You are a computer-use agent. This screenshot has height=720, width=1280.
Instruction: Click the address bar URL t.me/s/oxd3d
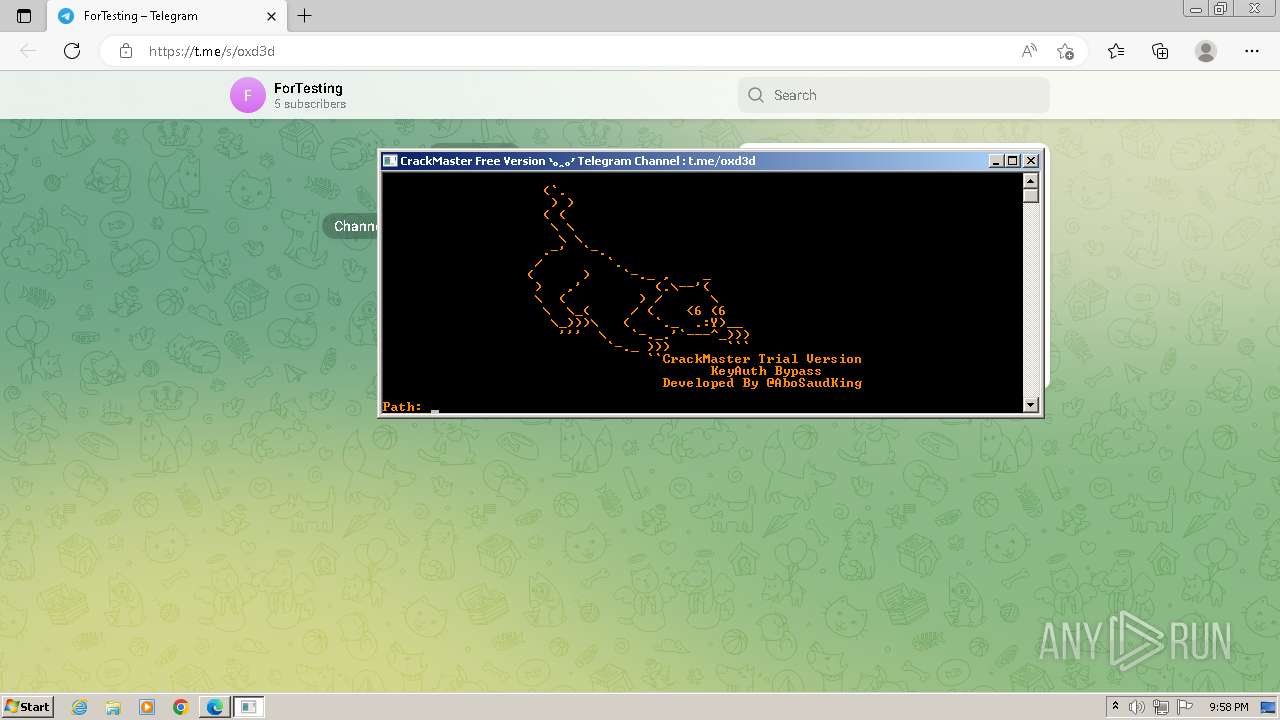click(x=212, y=51)
